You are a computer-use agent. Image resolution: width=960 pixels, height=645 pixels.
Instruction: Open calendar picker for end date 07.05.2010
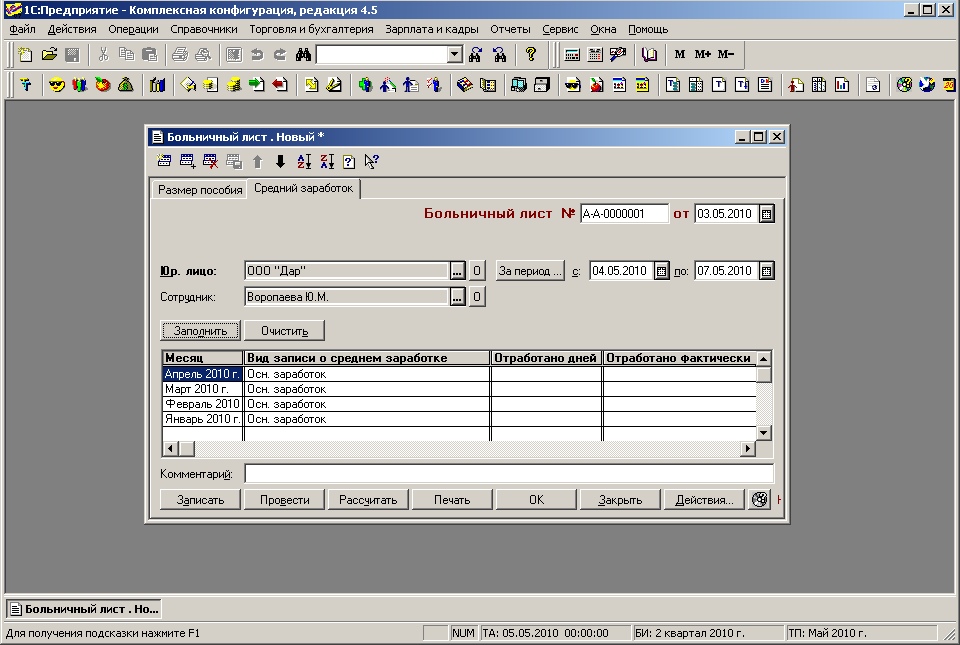click(767, 271)
